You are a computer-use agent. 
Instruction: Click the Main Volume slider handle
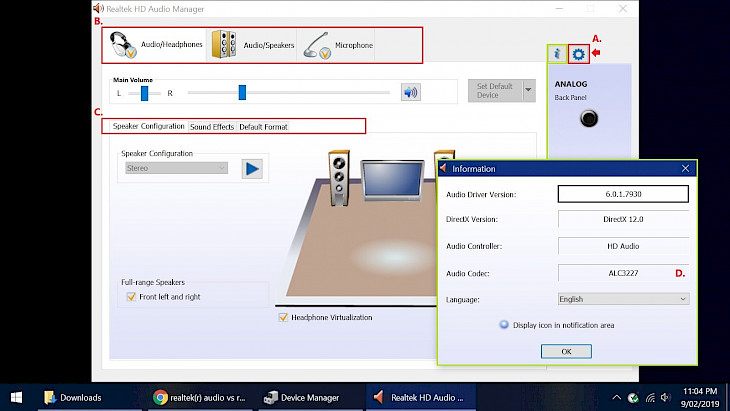242,92
